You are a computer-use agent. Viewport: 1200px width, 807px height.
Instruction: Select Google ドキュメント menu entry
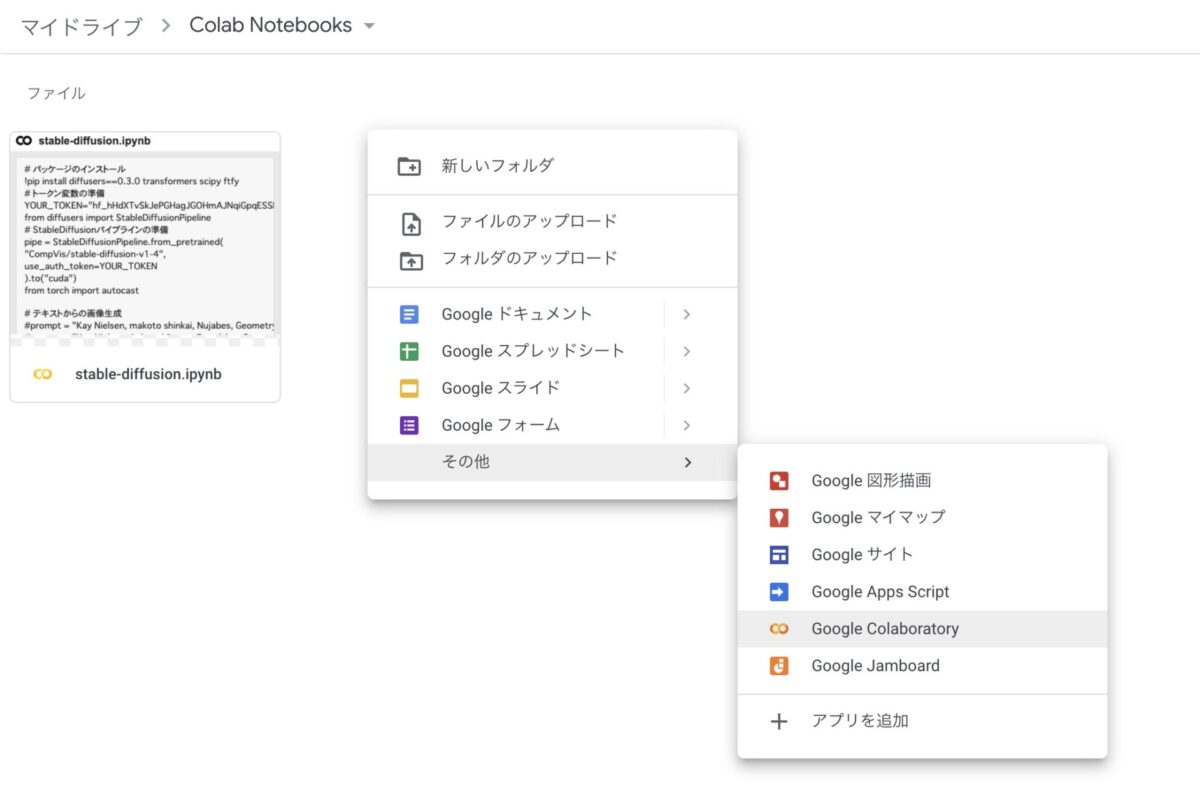(x=552, y=314)
